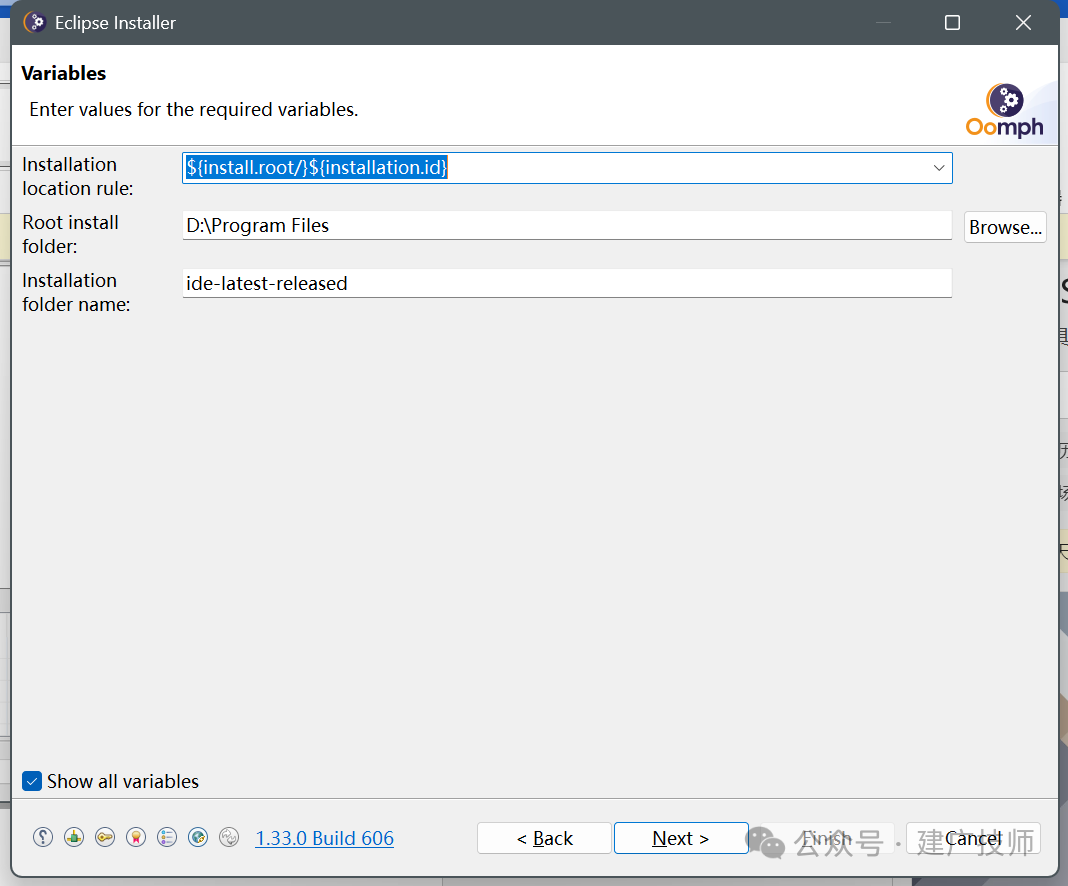Focus the Installation folder name field

coord(567,283)
